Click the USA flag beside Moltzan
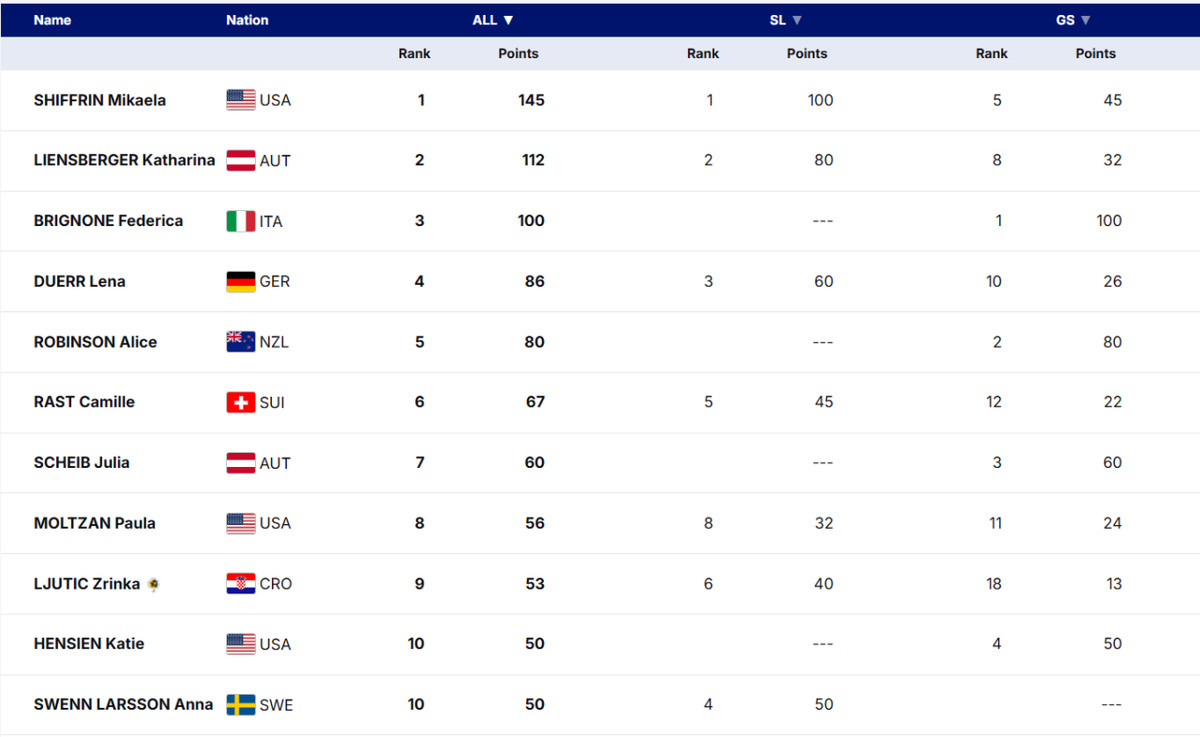This screenshot has height=737, width=1200. pyautogui.click(x=241, y=523)
